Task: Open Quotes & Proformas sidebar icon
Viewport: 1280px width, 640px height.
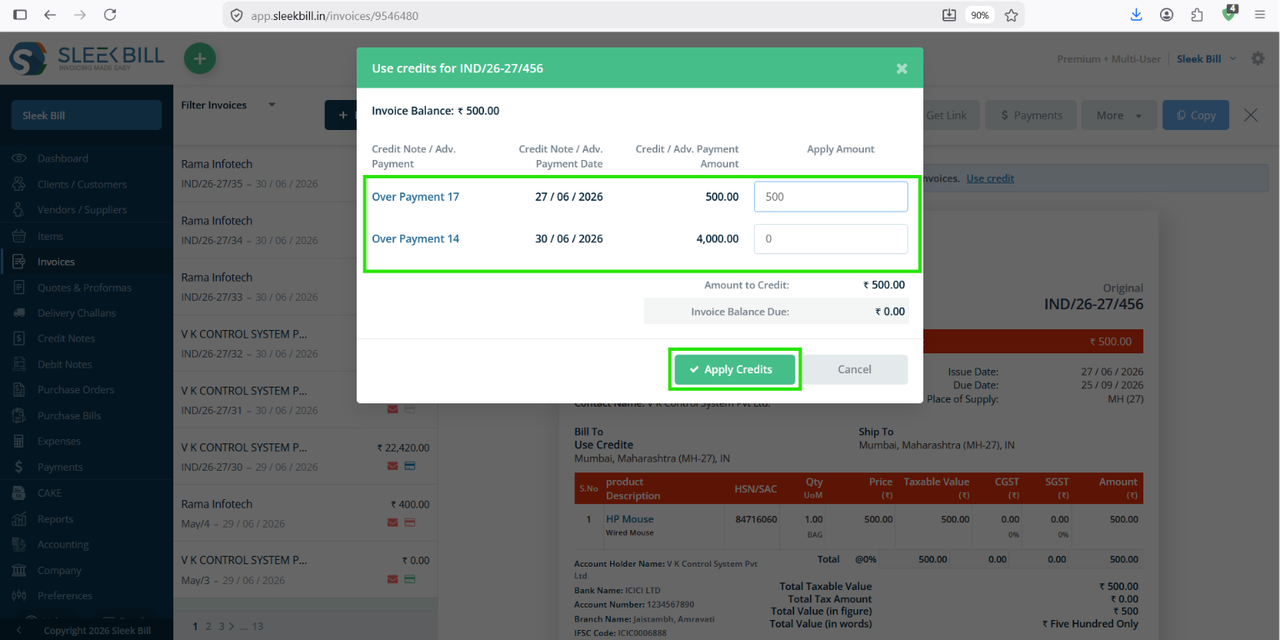Action: 19,287
